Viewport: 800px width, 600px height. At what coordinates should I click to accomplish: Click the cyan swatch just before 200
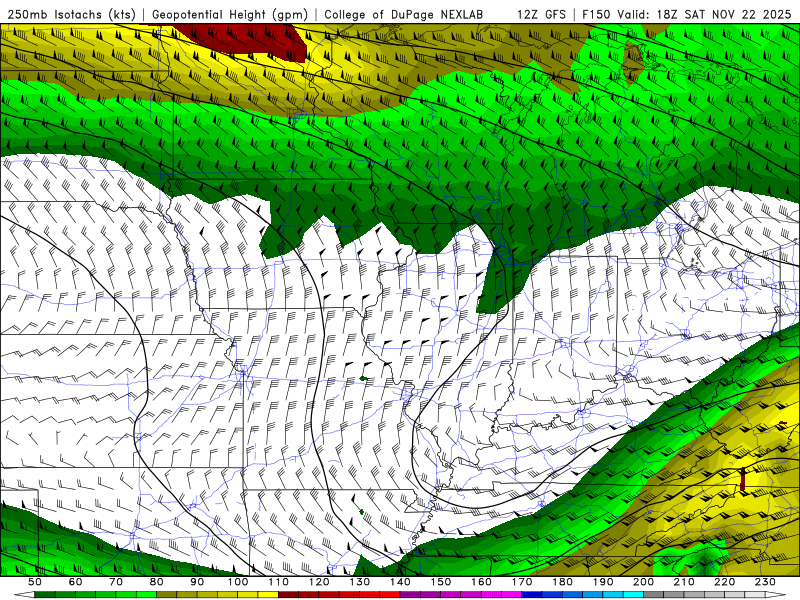(633, 595)
